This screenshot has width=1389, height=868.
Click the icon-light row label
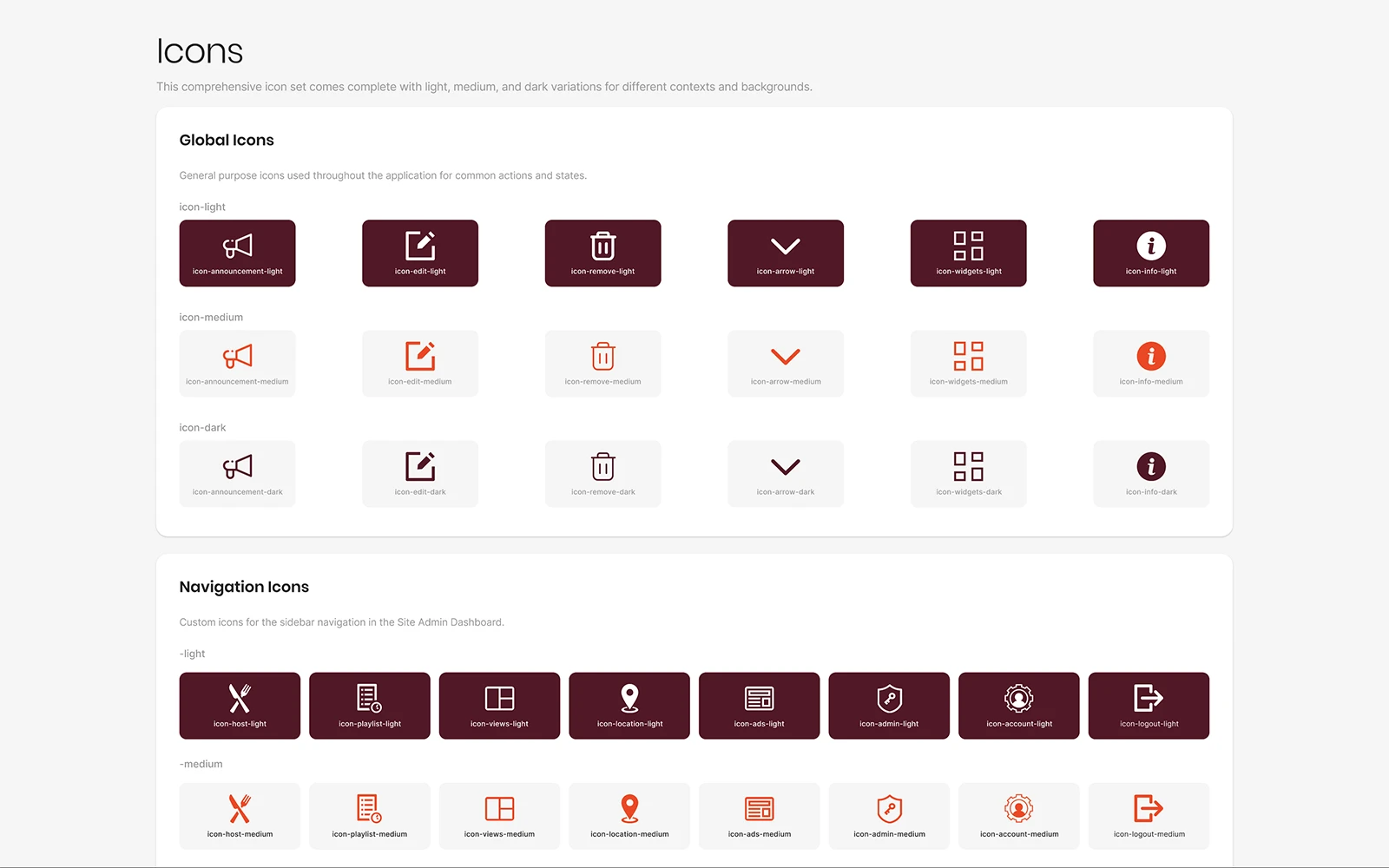(x=202, y=207)
